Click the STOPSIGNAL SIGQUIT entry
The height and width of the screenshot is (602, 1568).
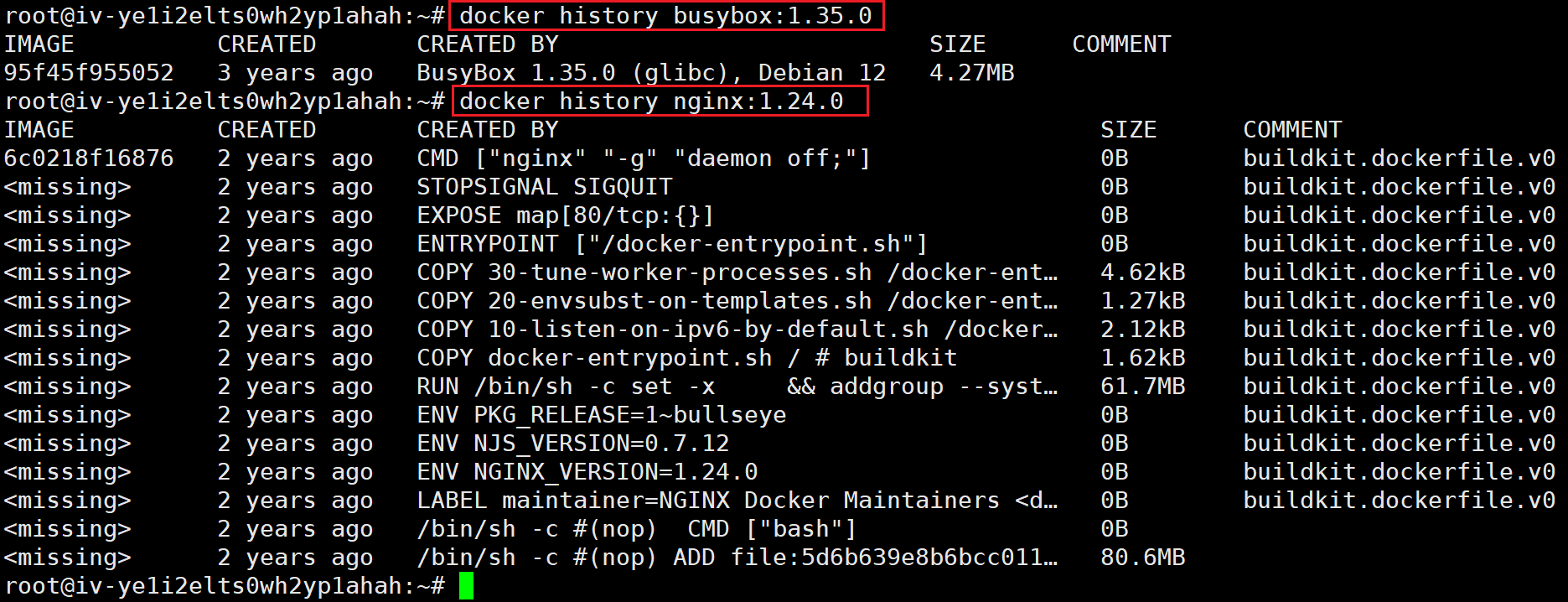click(x=545, y=187)
